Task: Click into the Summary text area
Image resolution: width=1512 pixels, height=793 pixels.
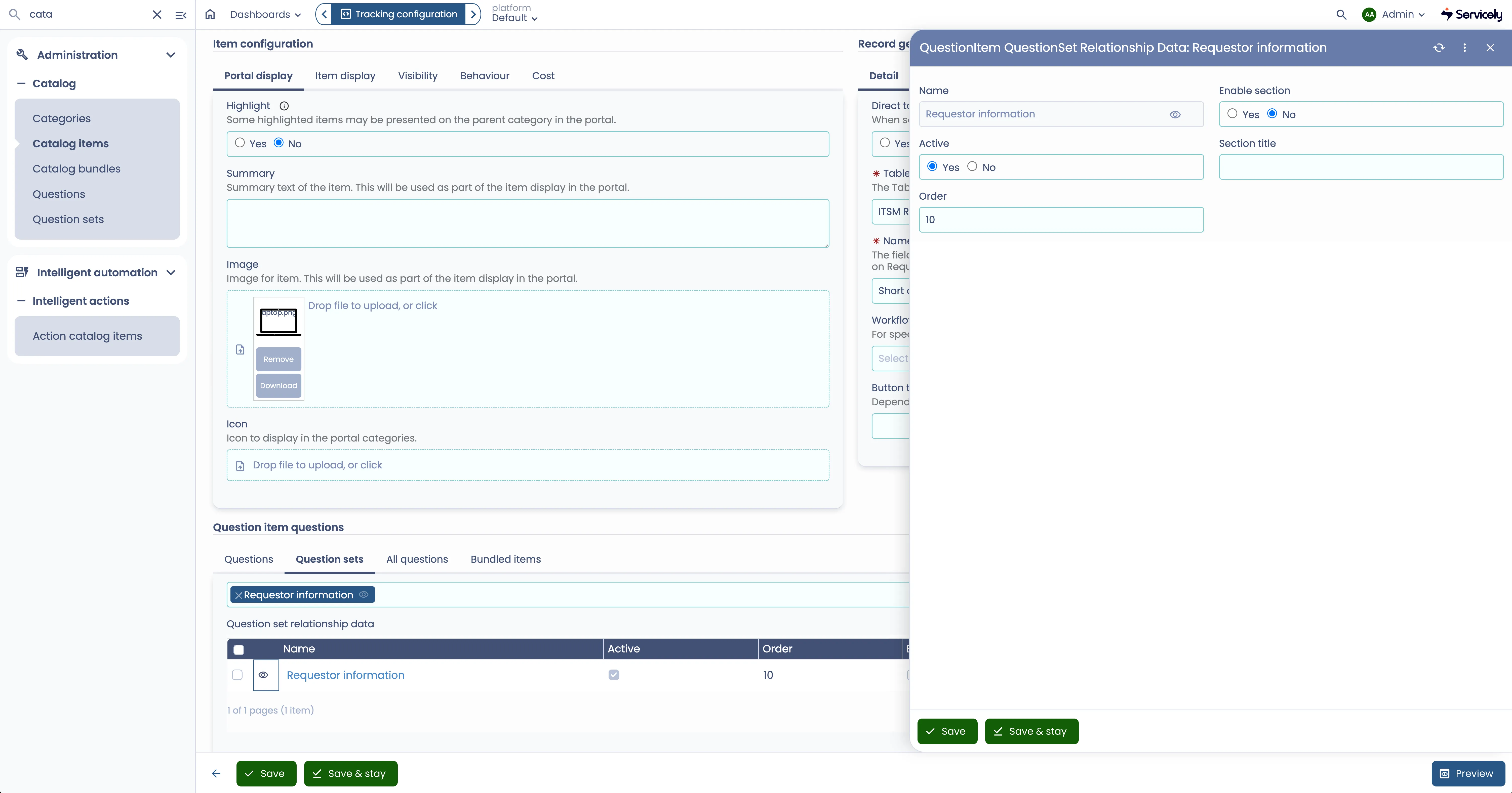Action: tap(528, 224)
